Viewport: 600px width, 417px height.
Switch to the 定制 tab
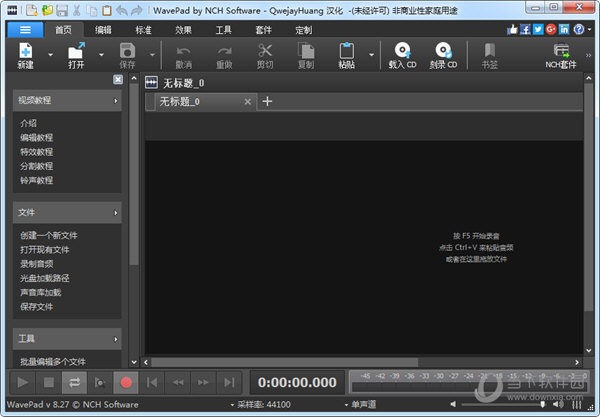(304, 30)
